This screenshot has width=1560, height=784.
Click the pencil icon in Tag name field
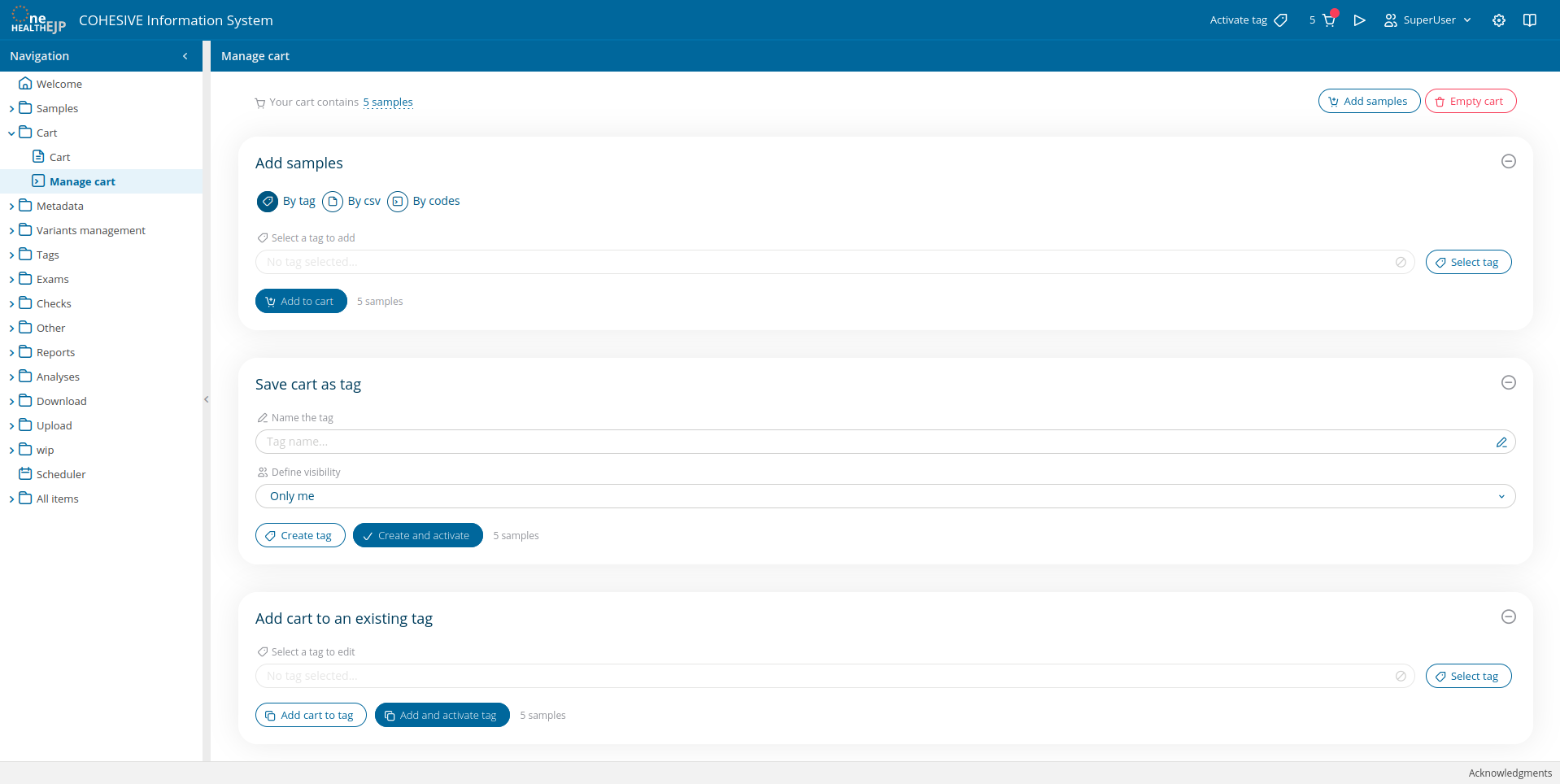(x=1501, y=442)
